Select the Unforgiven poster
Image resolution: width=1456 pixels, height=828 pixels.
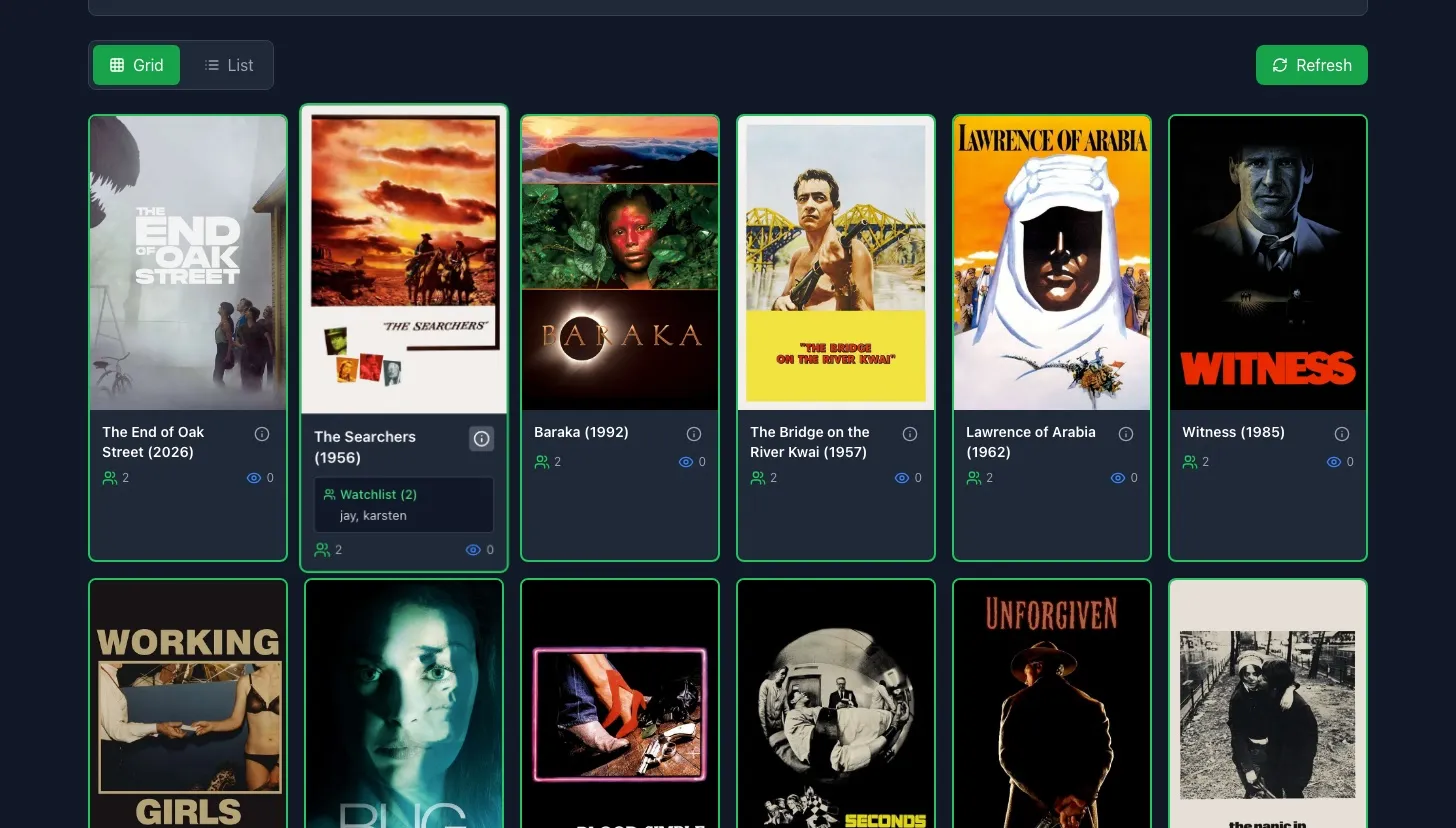(x=1052, y=704)
